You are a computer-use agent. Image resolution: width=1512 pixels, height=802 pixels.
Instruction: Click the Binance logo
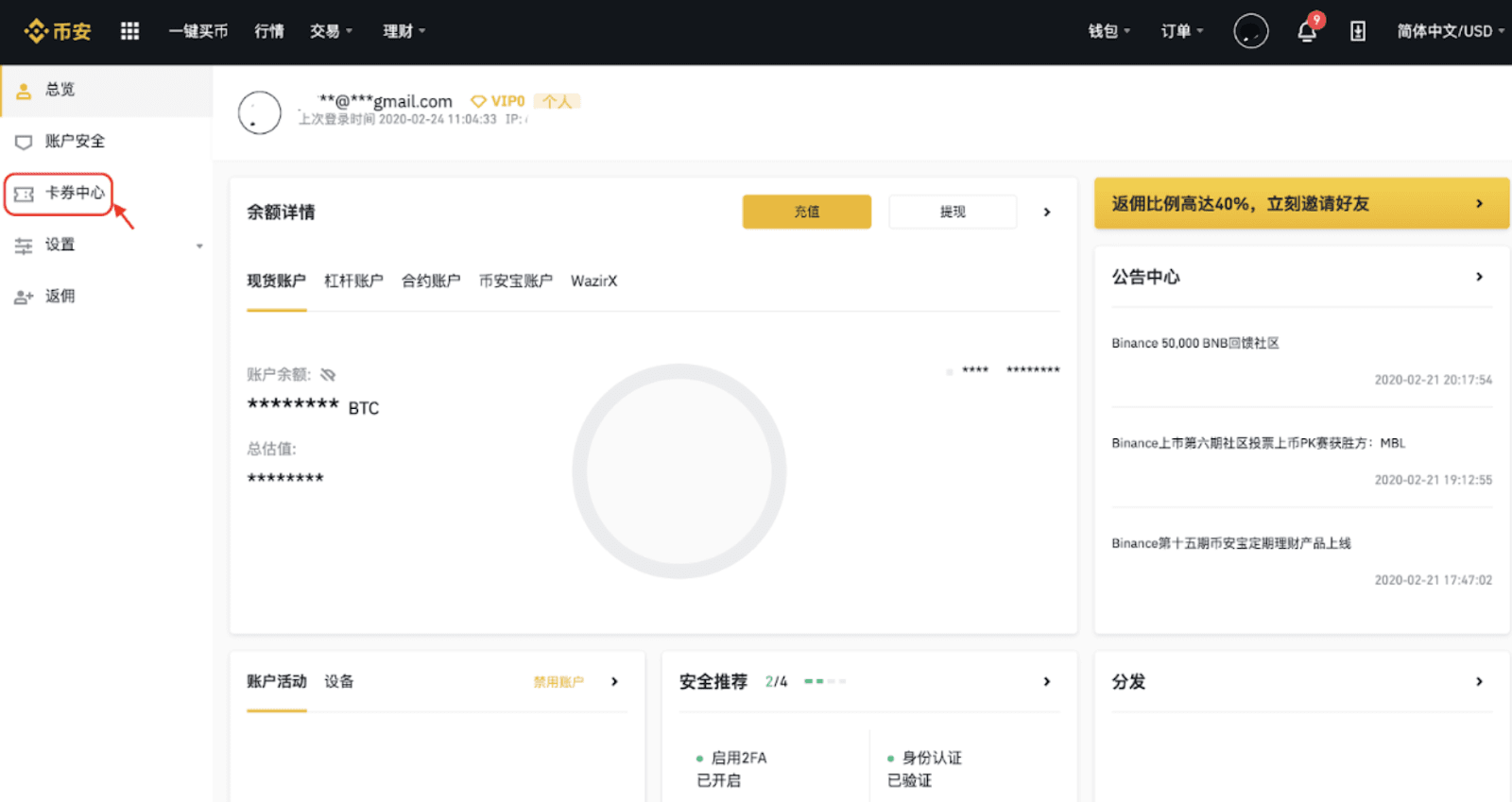click(x=58, y=31)
